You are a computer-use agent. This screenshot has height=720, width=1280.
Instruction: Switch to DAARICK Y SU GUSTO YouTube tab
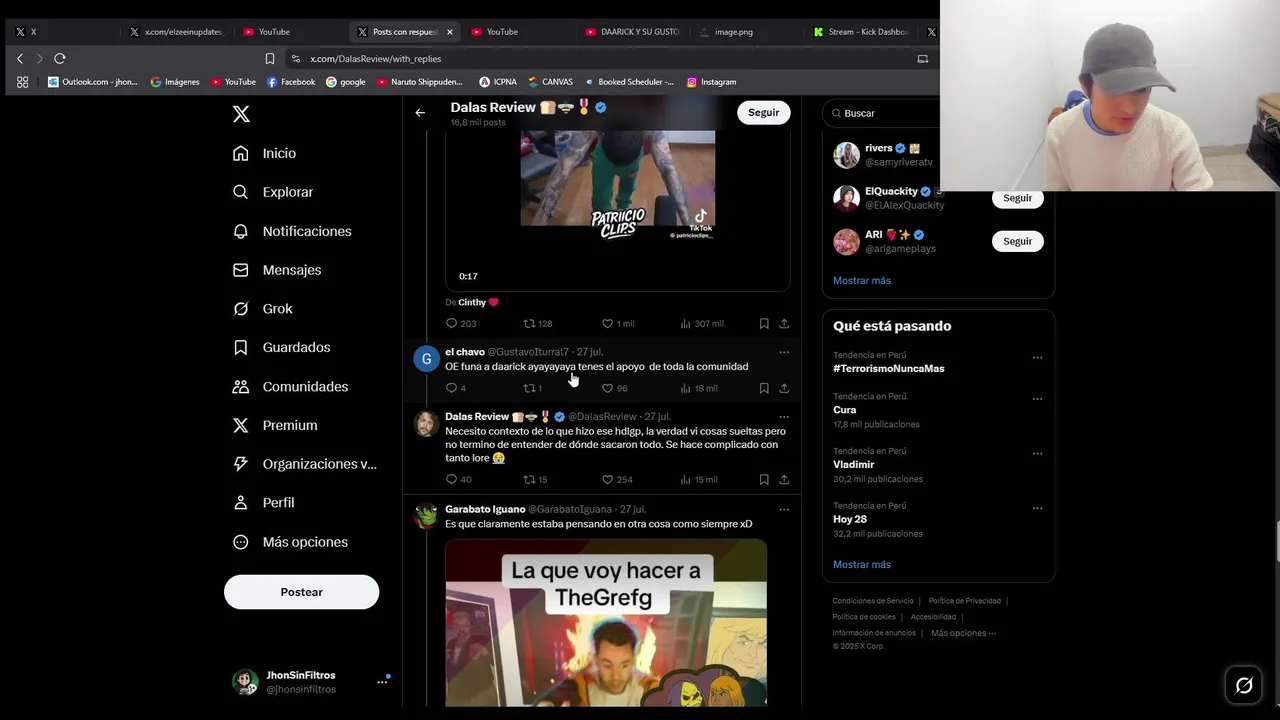[x=632, y=32]
